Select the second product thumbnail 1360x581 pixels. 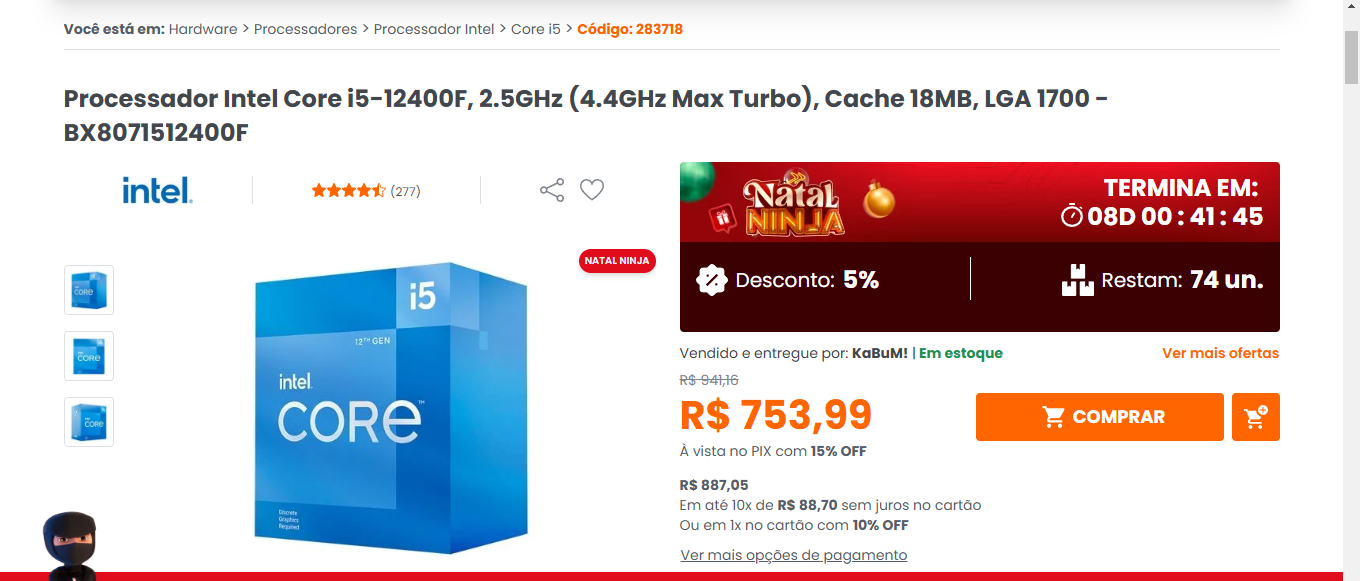click(89, 356)
